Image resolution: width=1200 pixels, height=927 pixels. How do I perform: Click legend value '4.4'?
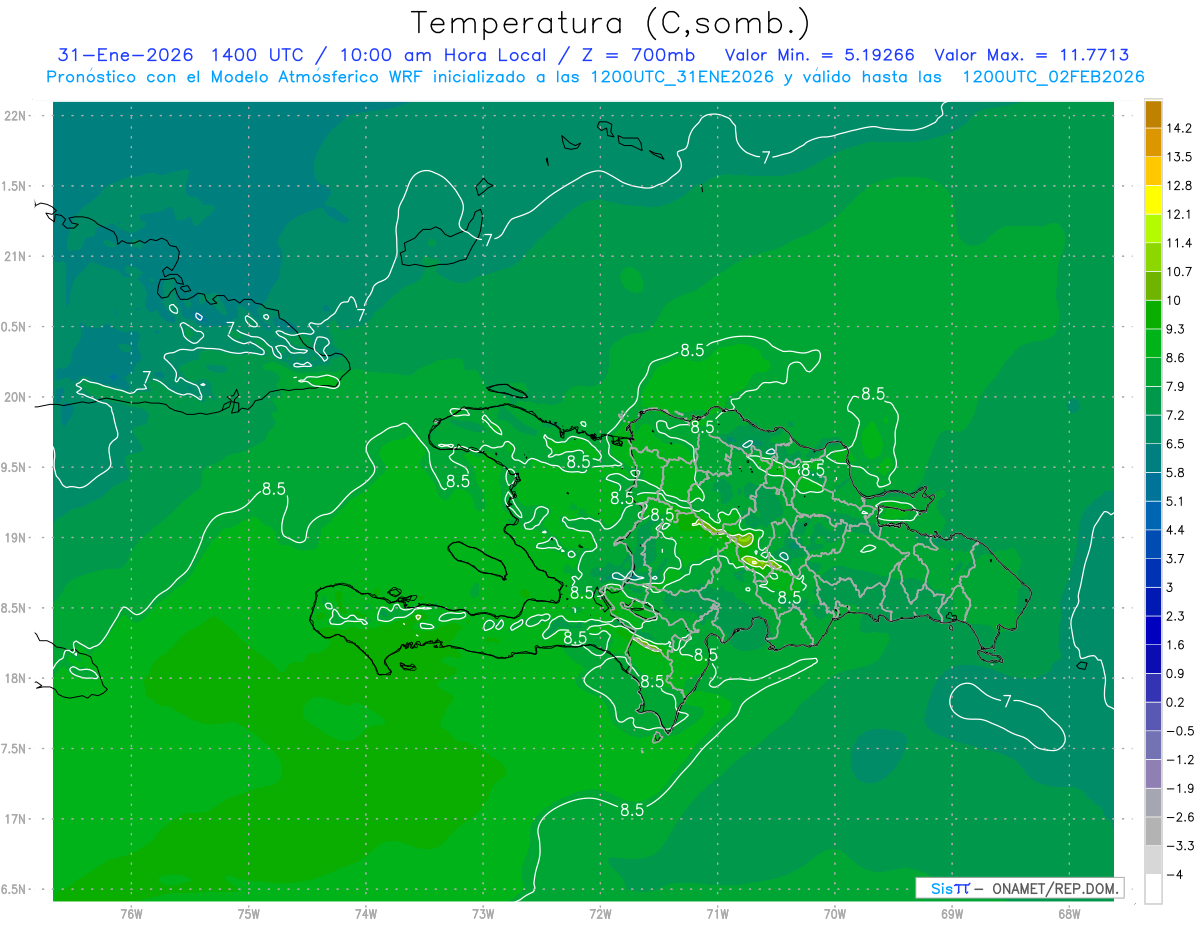pos(1175,530)
